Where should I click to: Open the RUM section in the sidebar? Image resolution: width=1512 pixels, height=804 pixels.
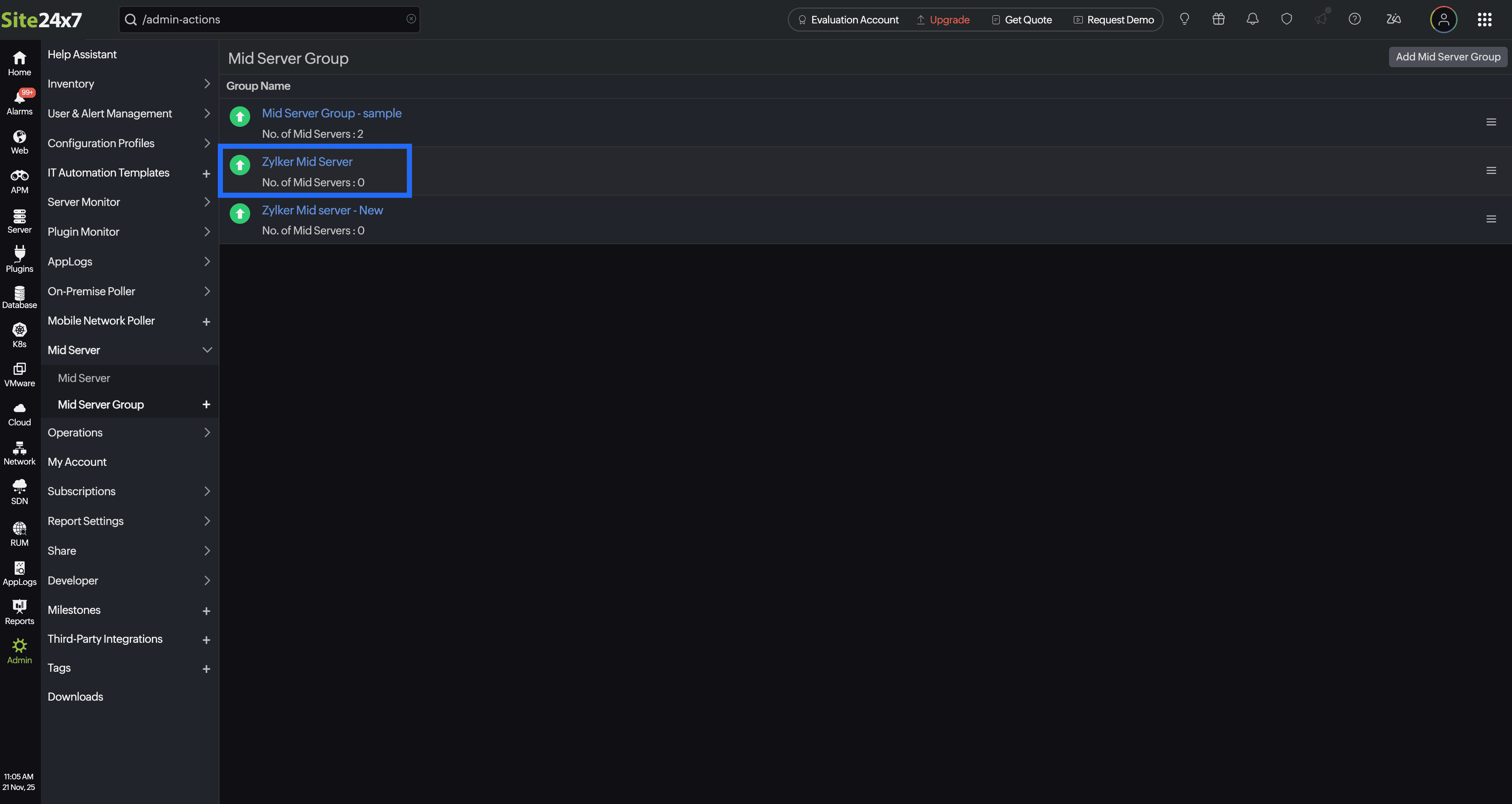coord(20,533)
